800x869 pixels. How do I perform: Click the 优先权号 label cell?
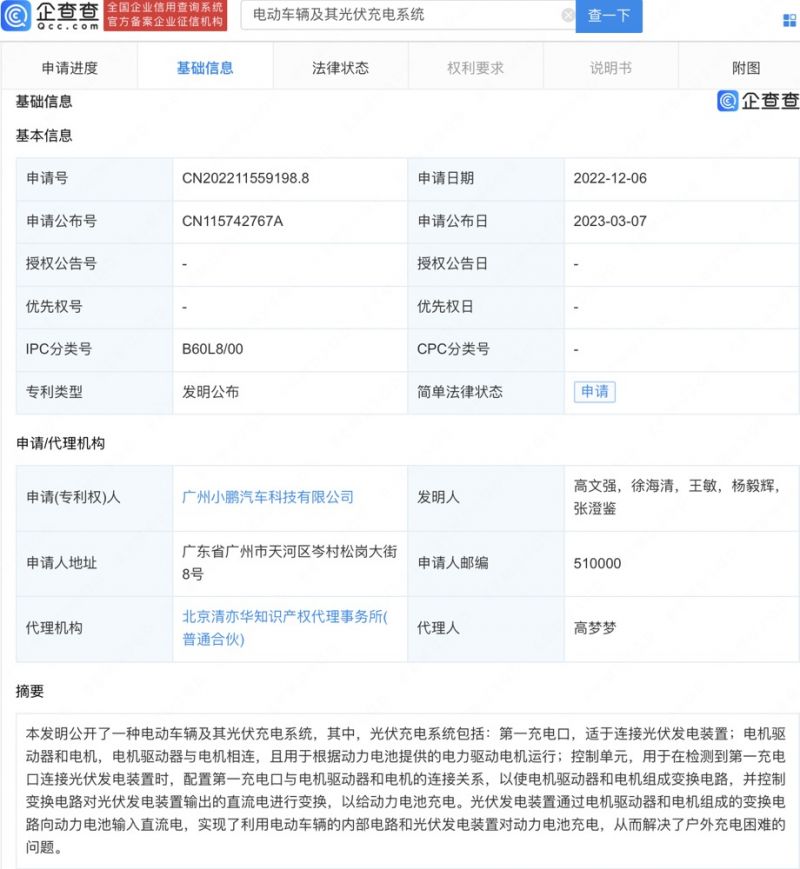tap(95, 306)
